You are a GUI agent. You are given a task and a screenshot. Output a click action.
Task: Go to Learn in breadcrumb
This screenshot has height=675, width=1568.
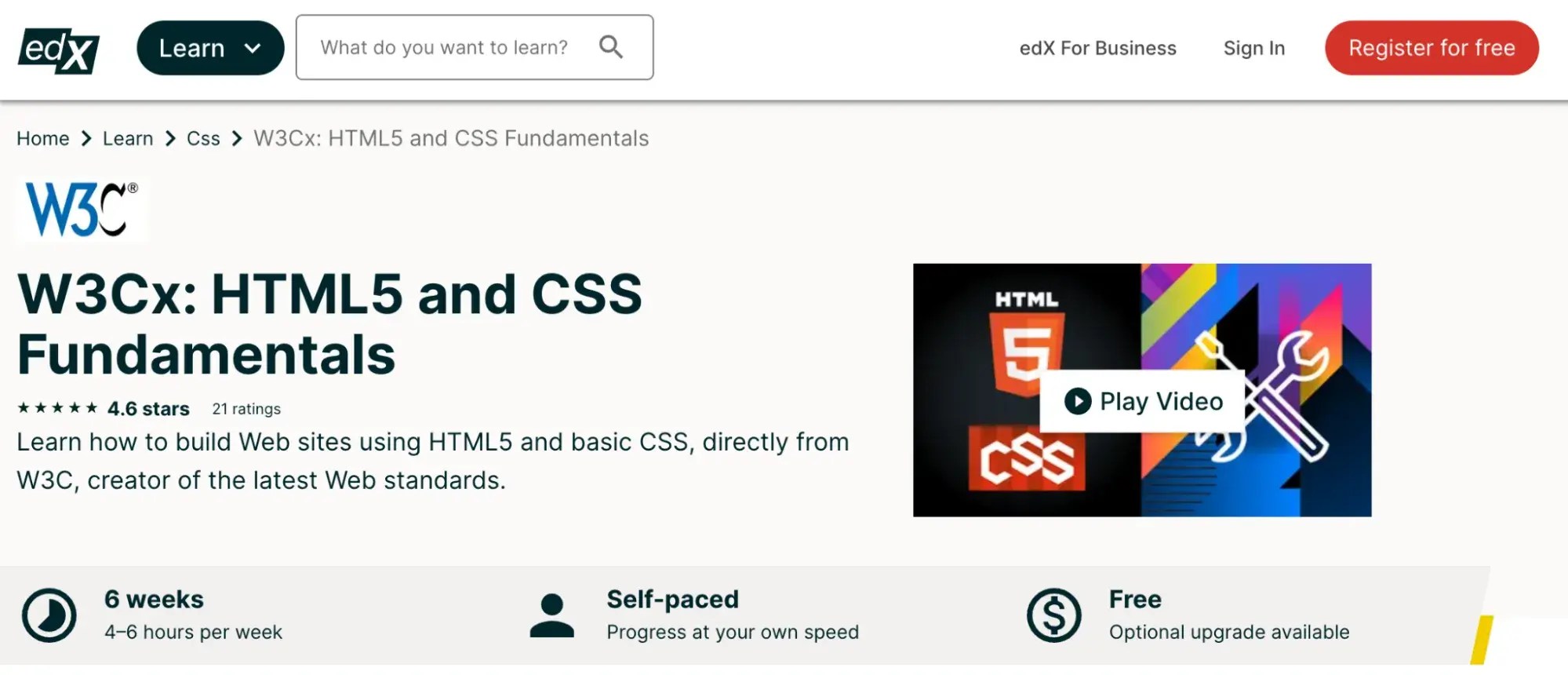coord(128,138)
